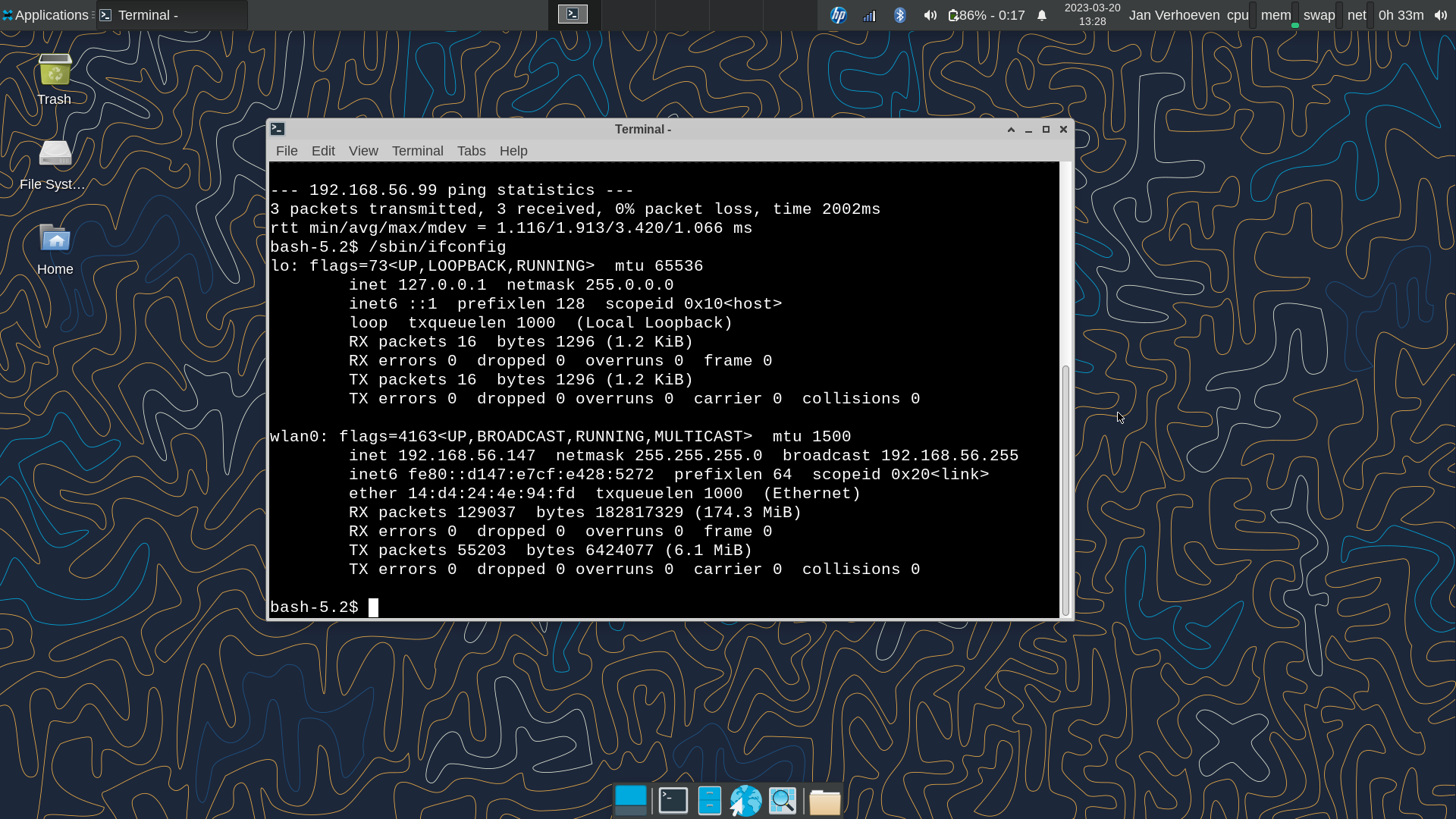Screen dimensions: 1456x819
Task: Open the network signal strength indicator
Action: (x=869, y=15)
